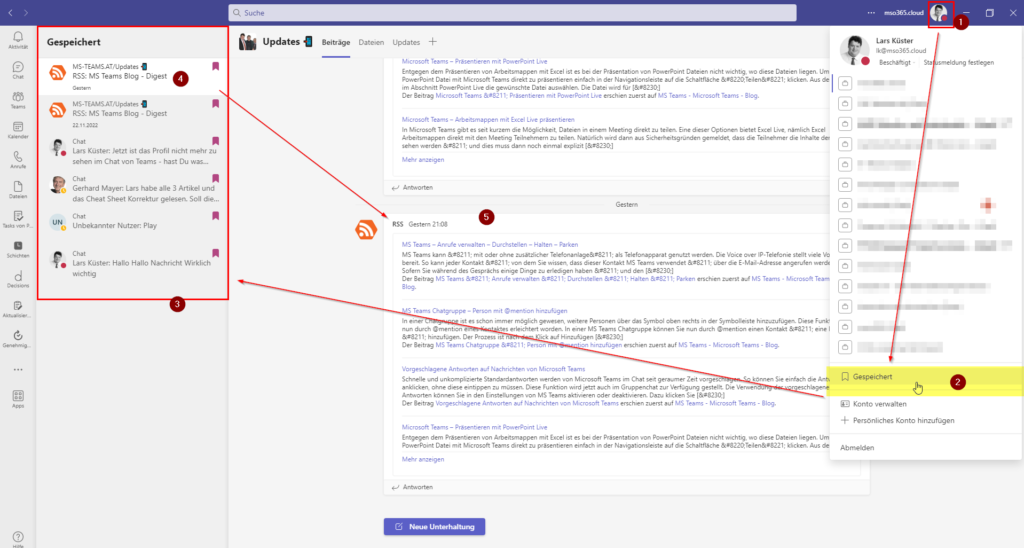Open the Decisions app in the sidebar
Viewport: 1024px width, 548px height.
18,280
